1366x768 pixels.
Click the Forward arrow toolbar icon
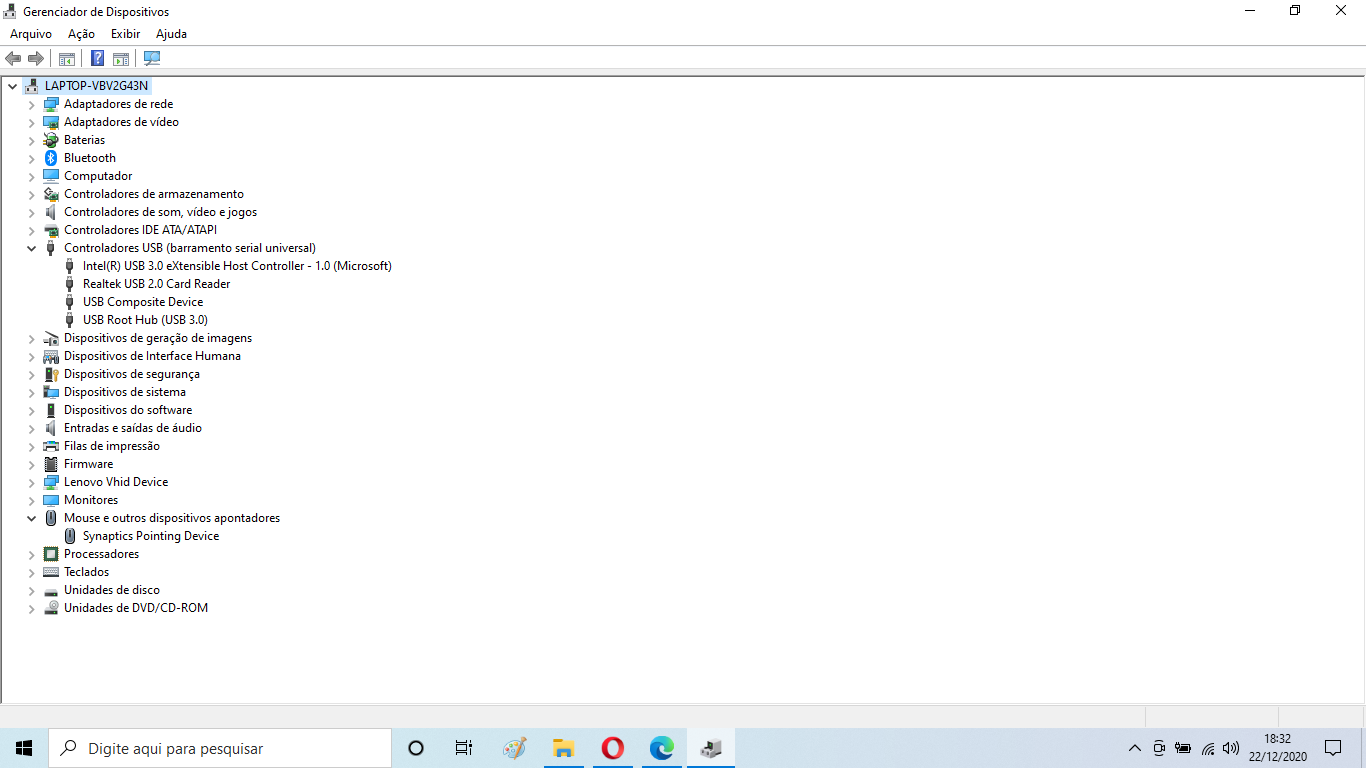[36, 58]
